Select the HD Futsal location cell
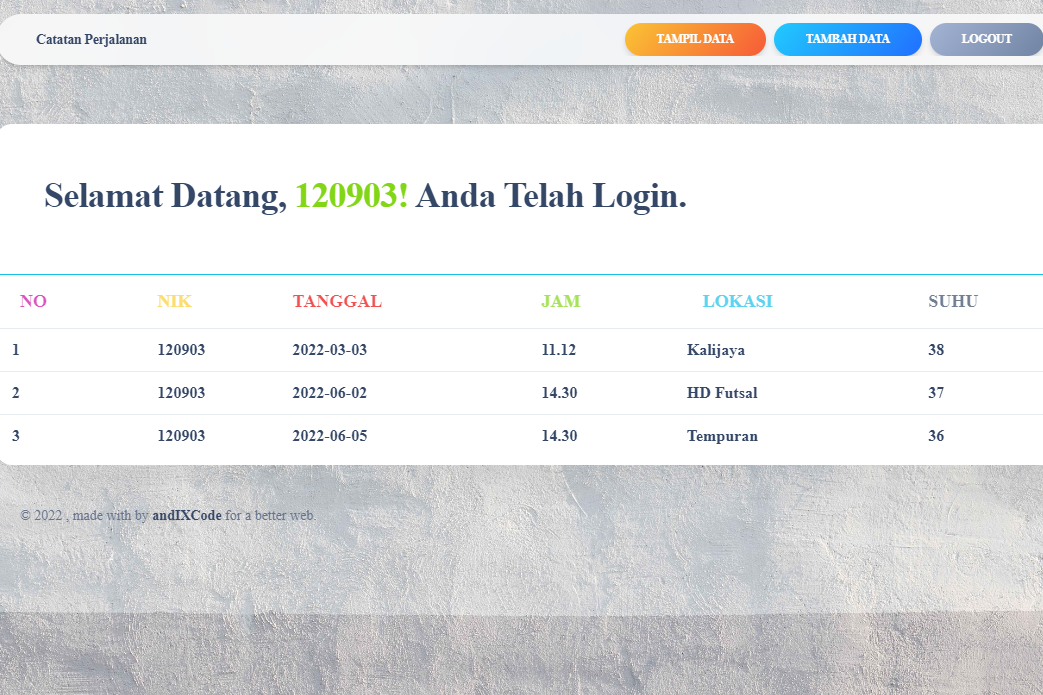The width and height of the screenshot is (1043, 695). [x=721, y=393]
